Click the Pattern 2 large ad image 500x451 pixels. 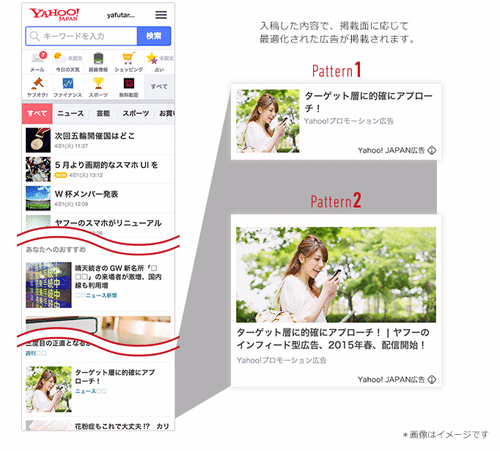(x=336, y=275)
